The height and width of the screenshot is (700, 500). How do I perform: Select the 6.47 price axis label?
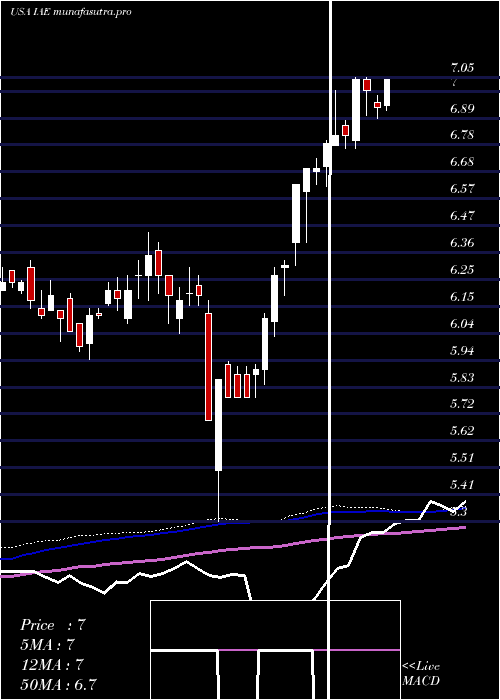tap(462, 216)
